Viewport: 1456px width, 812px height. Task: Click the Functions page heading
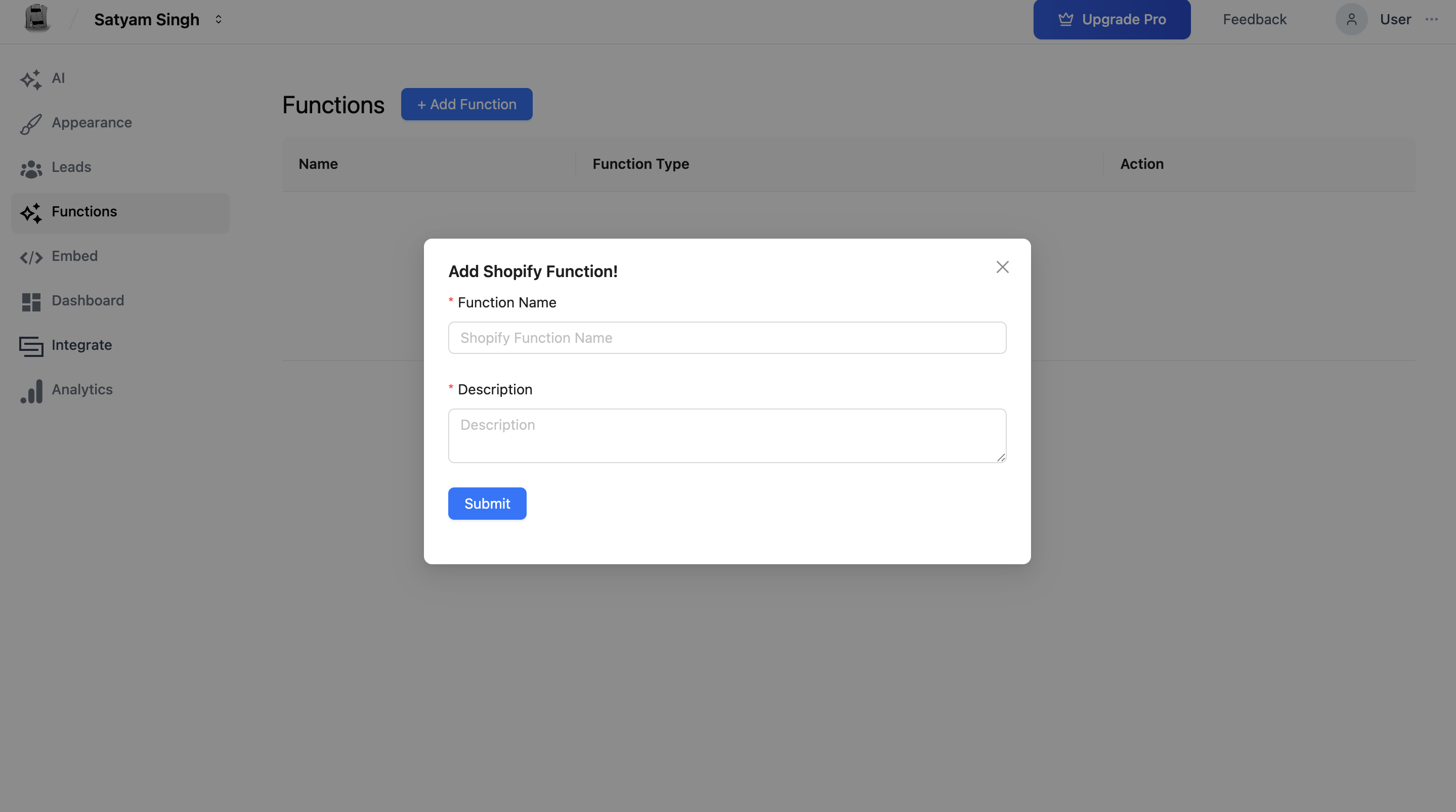pyautogui.click(x=333, y=105)
